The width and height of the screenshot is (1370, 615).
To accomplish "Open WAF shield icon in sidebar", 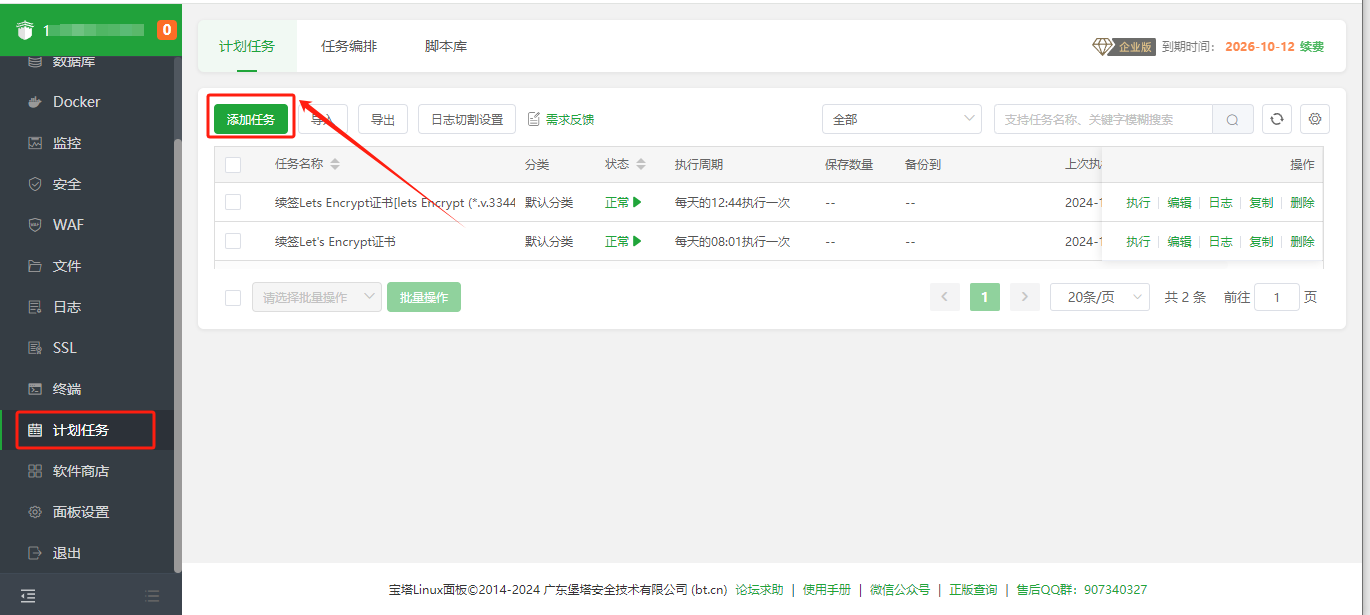I will point(35,225).
